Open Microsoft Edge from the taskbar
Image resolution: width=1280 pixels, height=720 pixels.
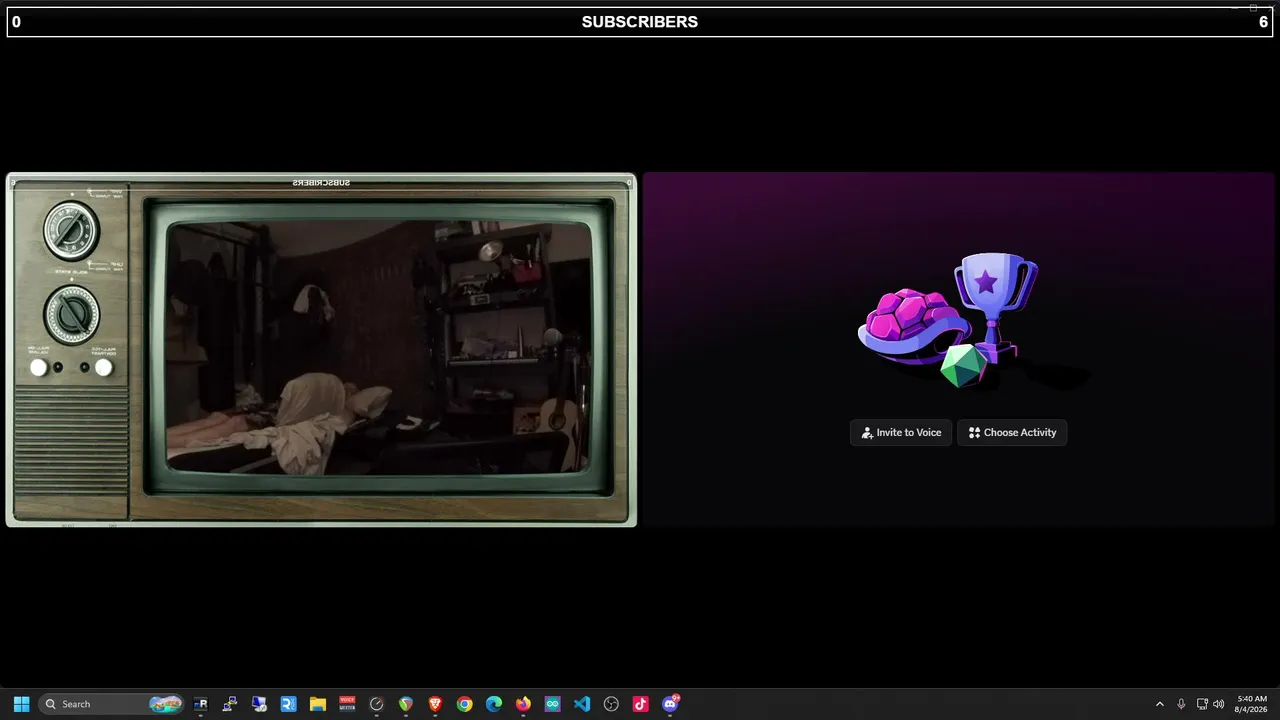tap(494, 704)
